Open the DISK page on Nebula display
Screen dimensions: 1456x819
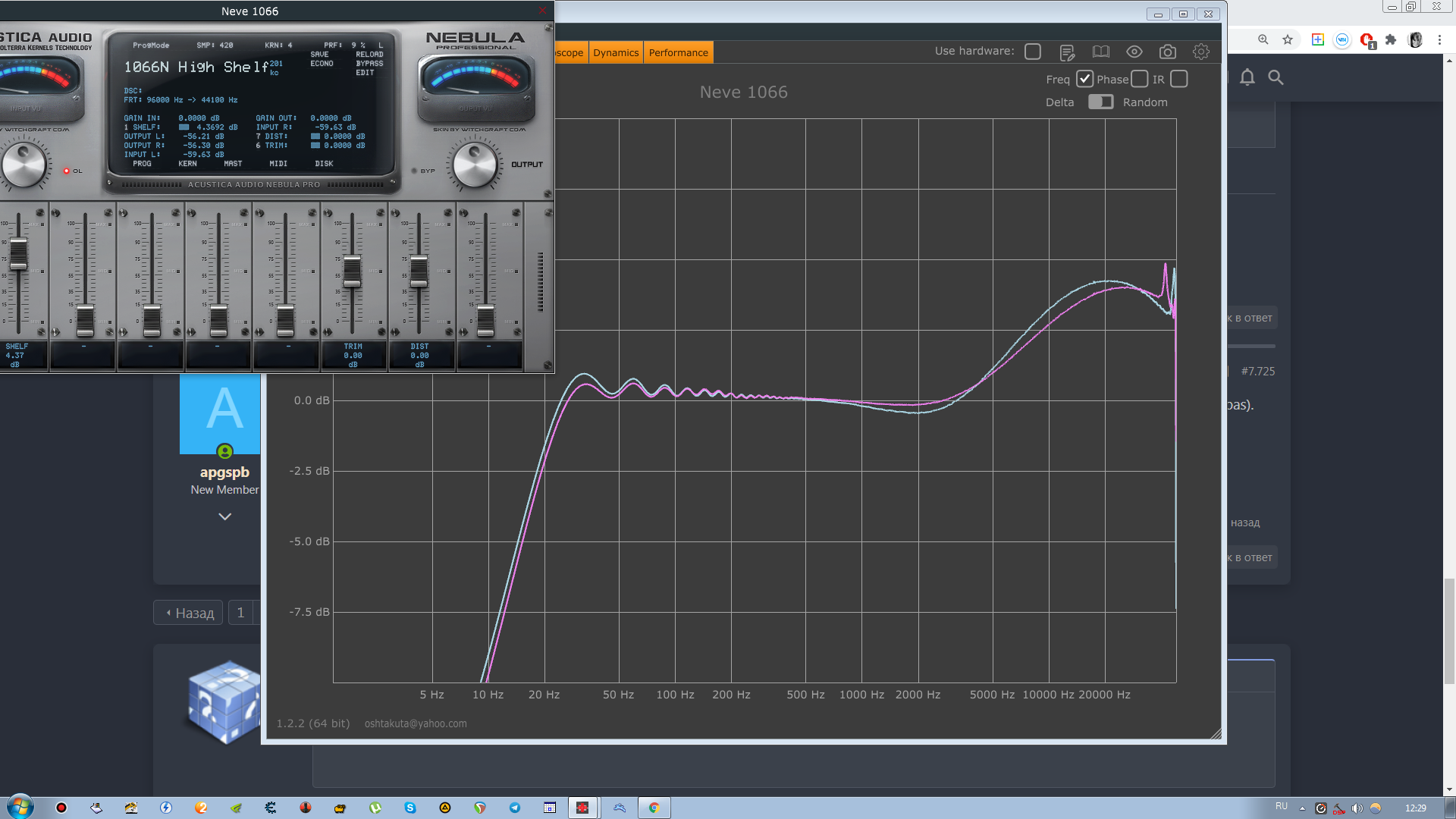coord(324,164)
